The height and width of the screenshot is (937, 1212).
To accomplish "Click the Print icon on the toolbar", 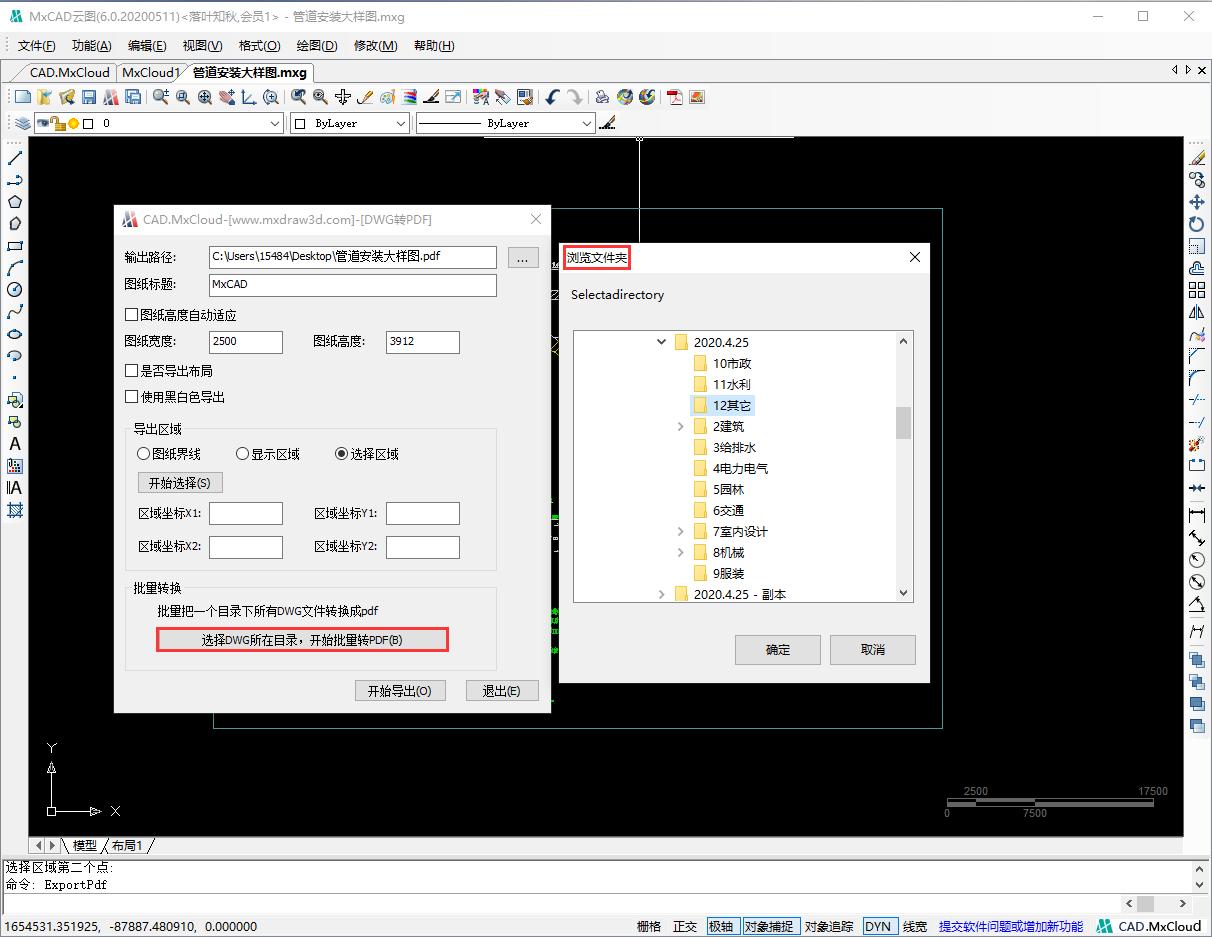I will (602, 96).
